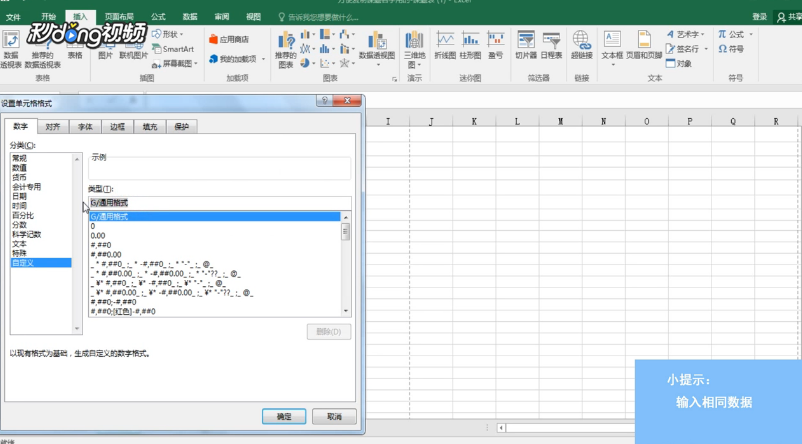Screen dimensions: 802x444
Task: Insert a Slicer (切片器)
Action: [526, 45]
